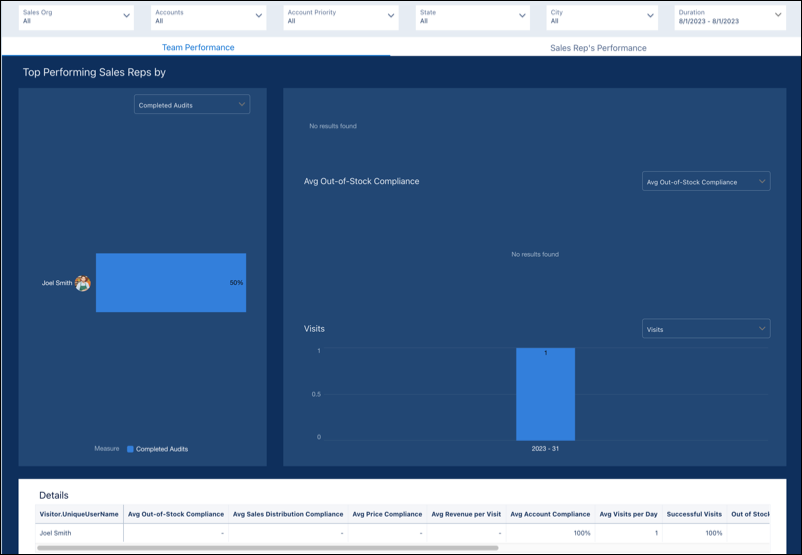This screenshot has height=555, width=802.
Task: Open the Completed Audits measure dropdown
Action: [x=192, y=104]
